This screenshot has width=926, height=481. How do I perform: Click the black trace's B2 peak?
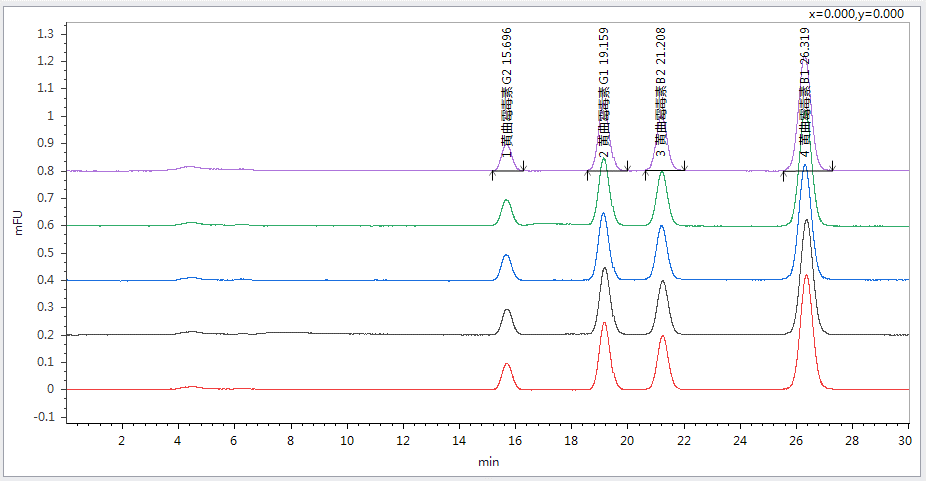(662, 283)
